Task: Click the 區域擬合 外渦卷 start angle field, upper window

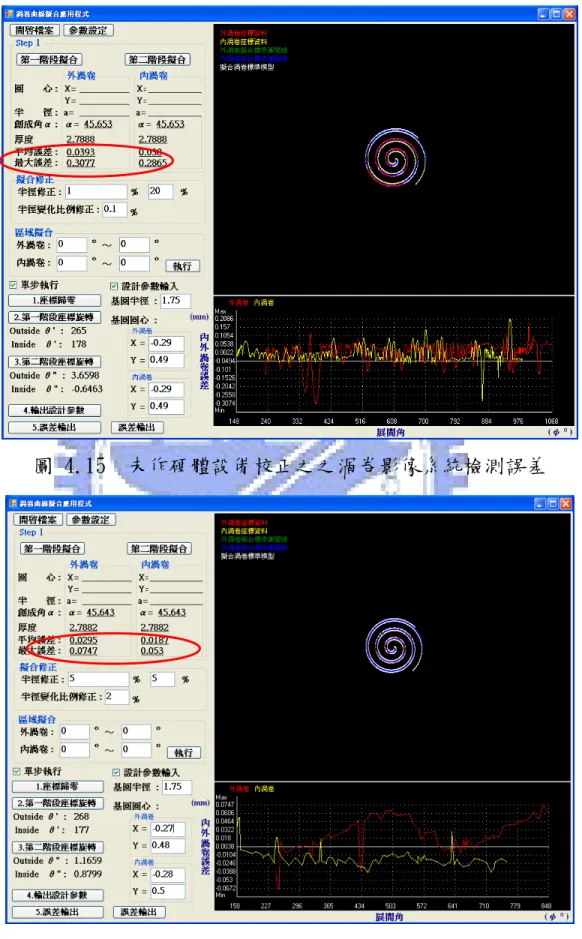Action: tap(71, 244)
